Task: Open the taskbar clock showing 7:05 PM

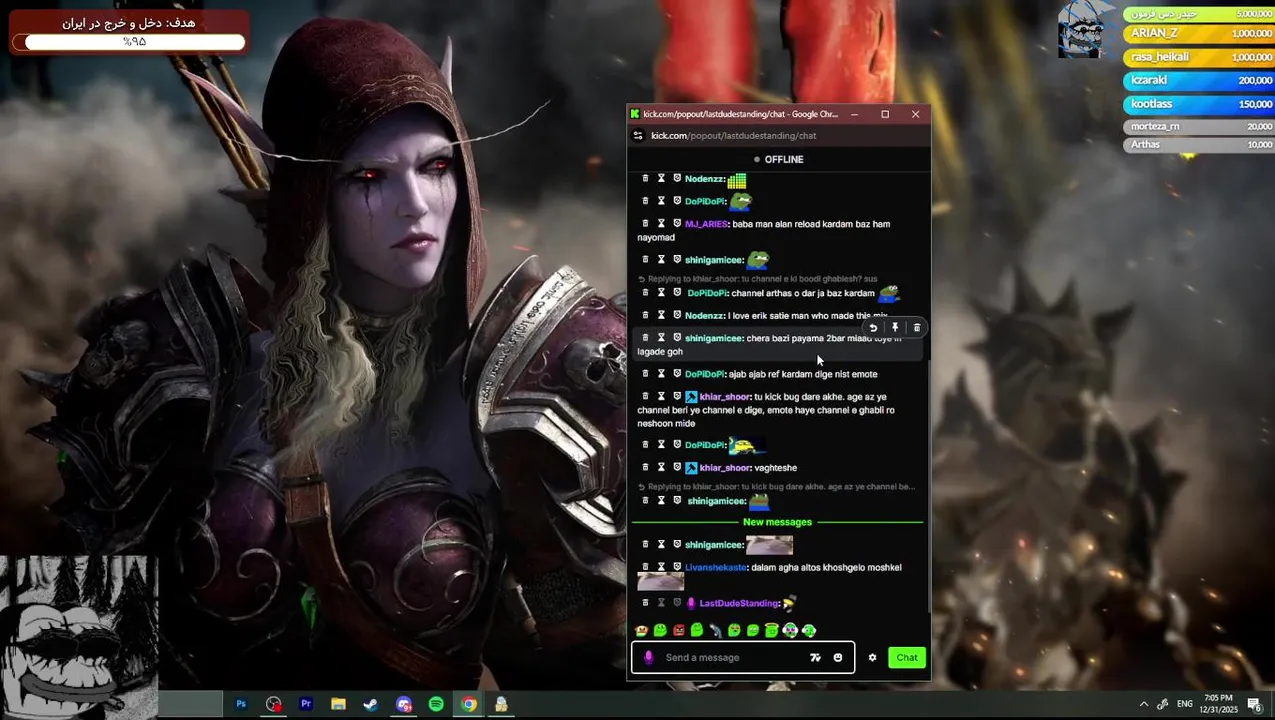Action: [1220, 704]
